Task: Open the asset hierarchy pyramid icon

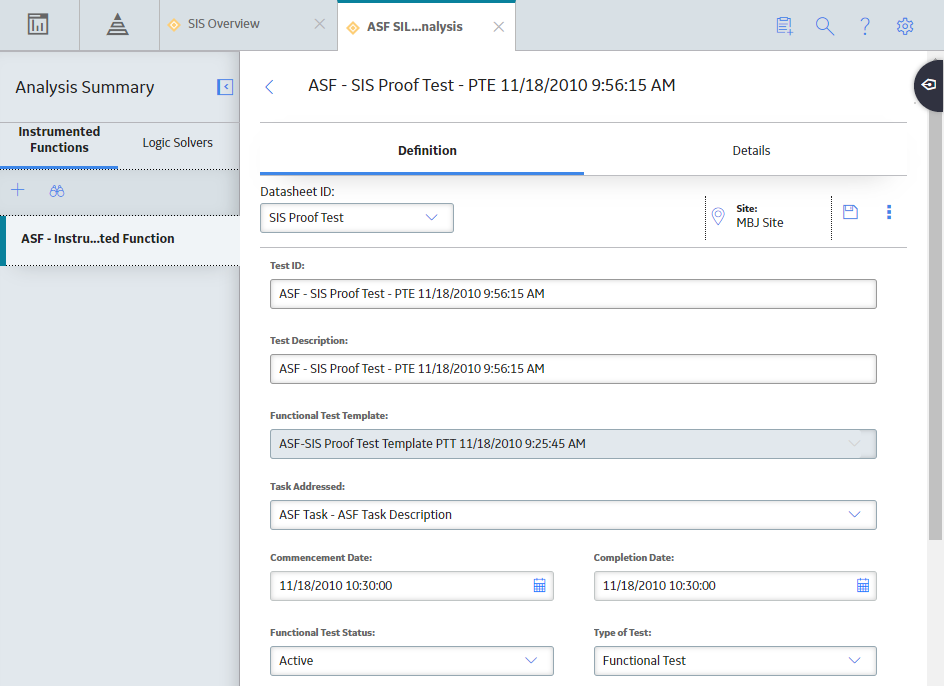Action: point(117,25)
